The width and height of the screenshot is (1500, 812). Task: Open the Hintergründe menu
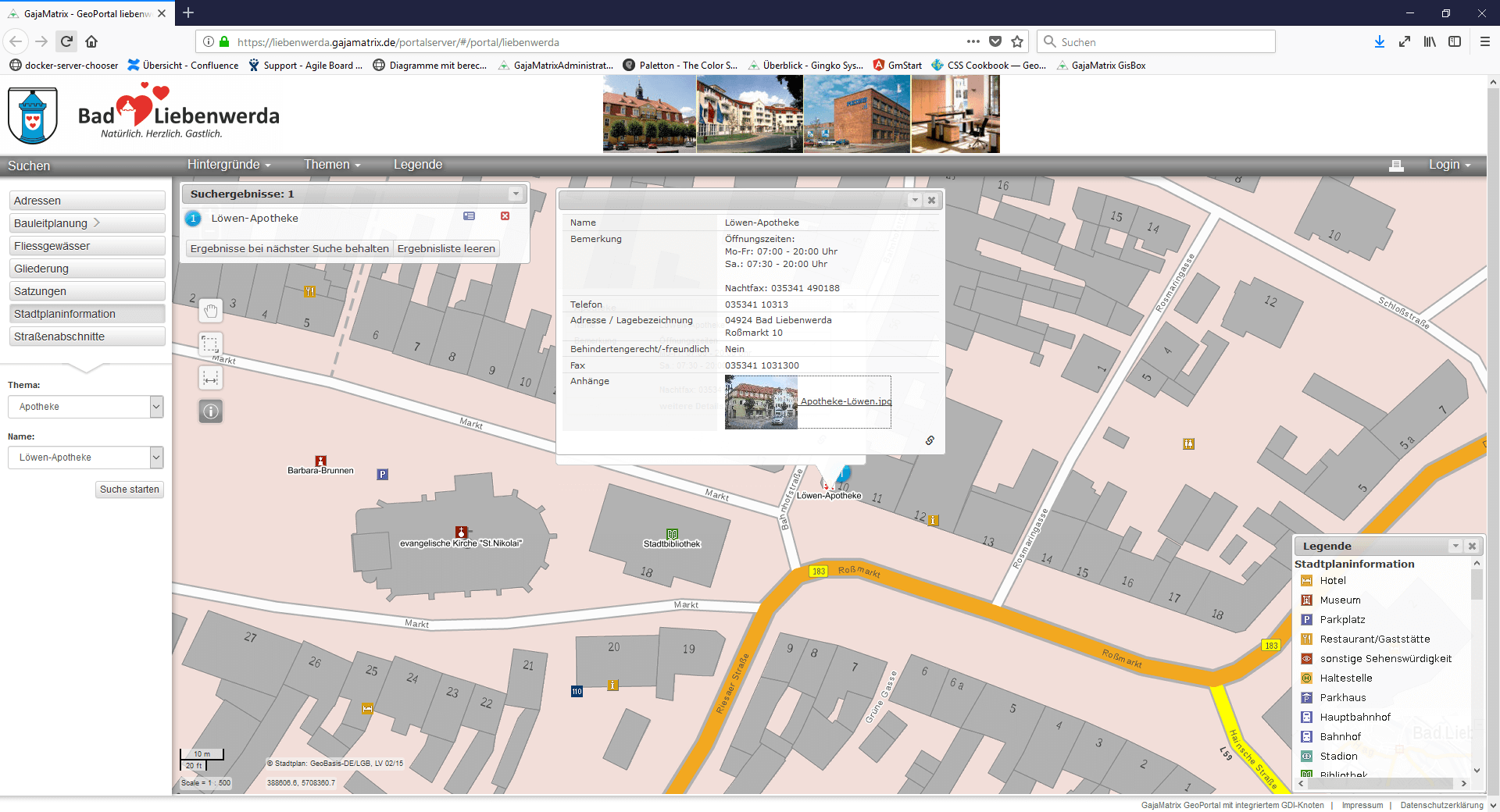(x=228, y=165)
